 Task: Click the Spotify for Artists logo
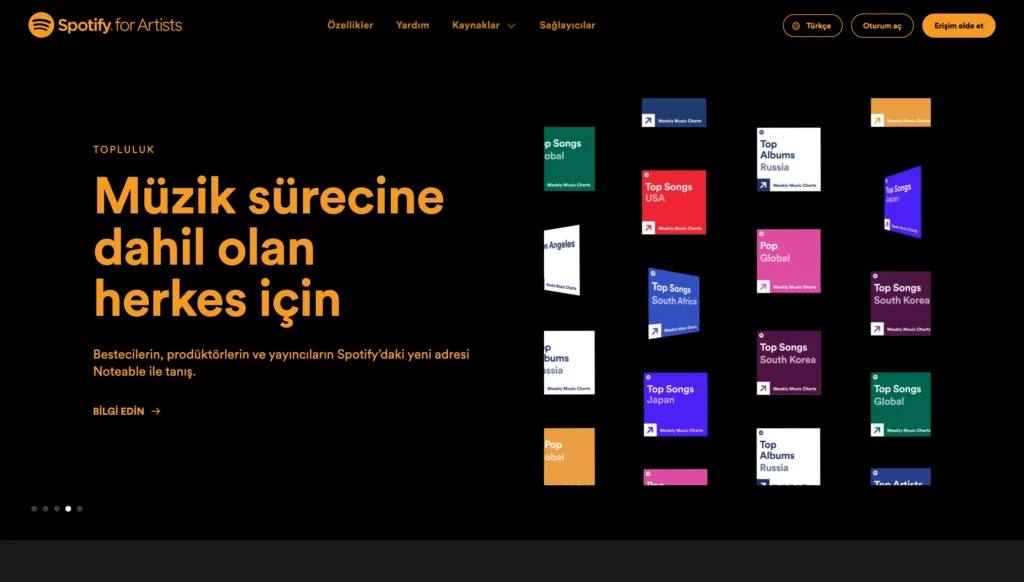105,25
